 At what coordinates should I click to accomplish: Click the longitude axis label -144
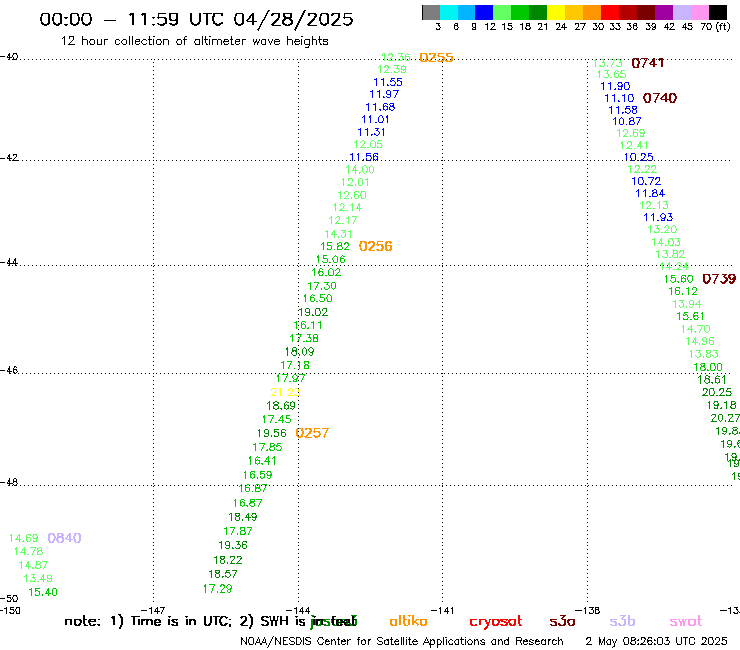pos(297,610)
